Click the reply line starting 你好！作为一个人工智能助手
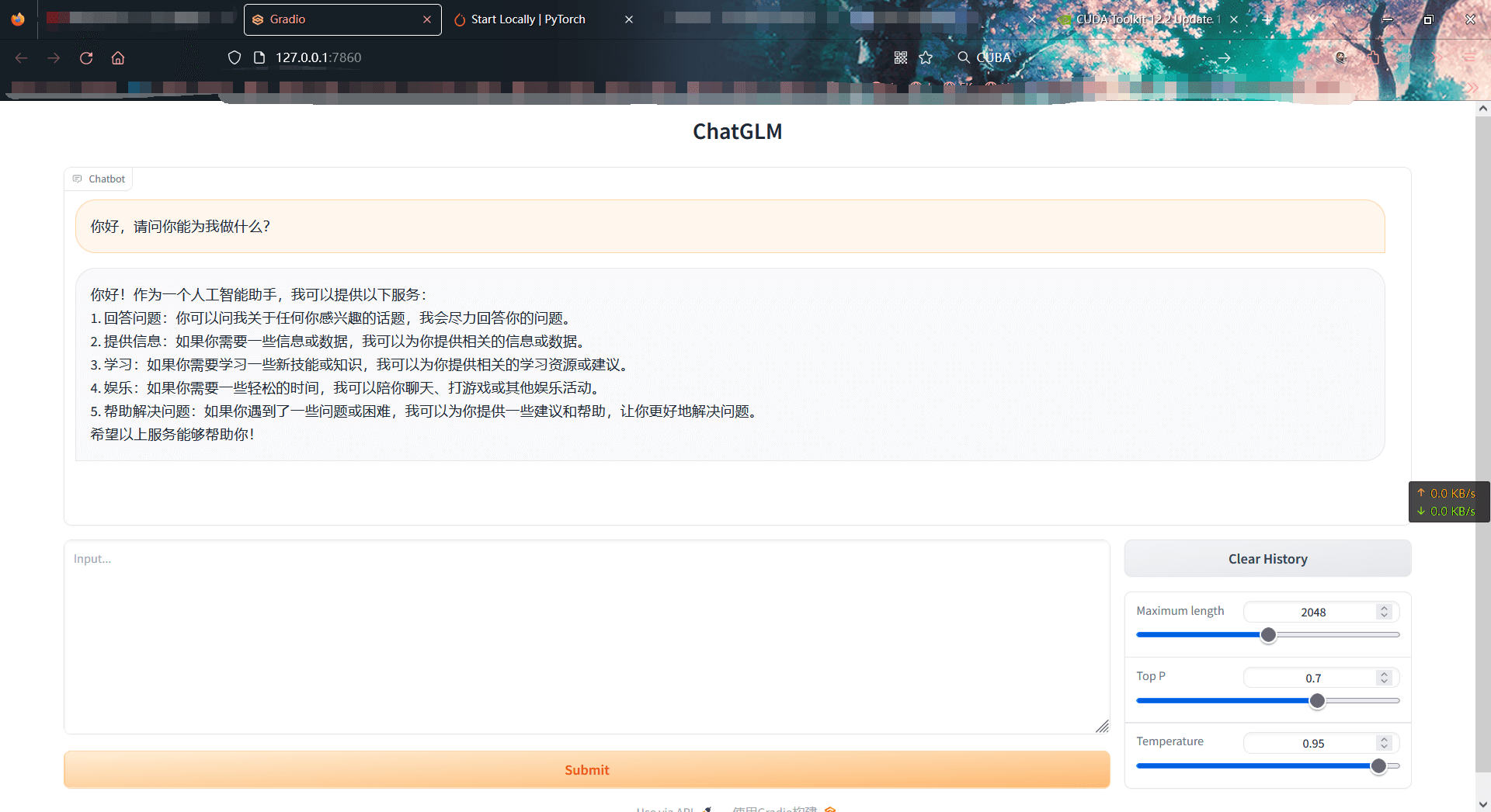The image size is (1491, 812). 259,295
